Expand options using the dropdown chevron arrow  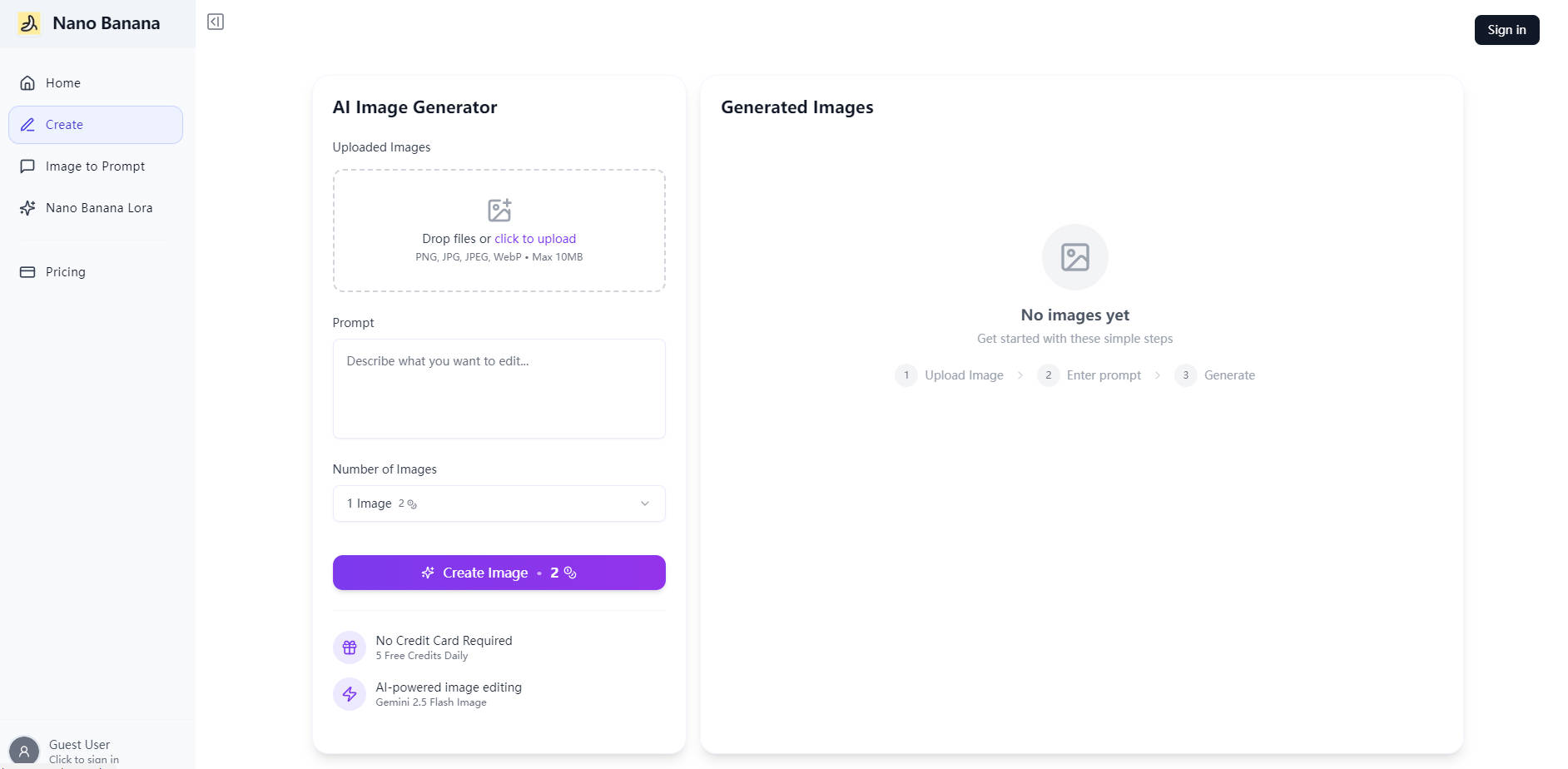point(644,504)
